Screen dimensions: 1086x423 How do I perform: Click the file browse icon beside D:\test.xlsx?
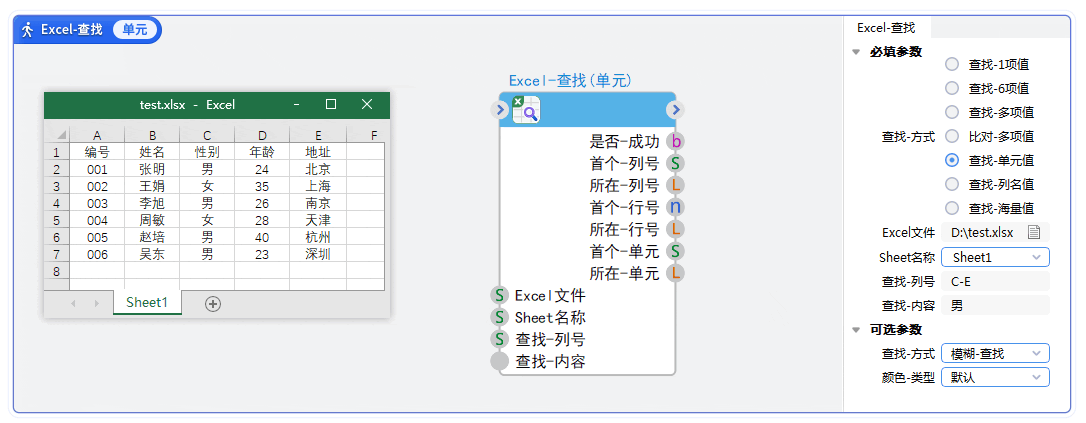point(1035,232)
